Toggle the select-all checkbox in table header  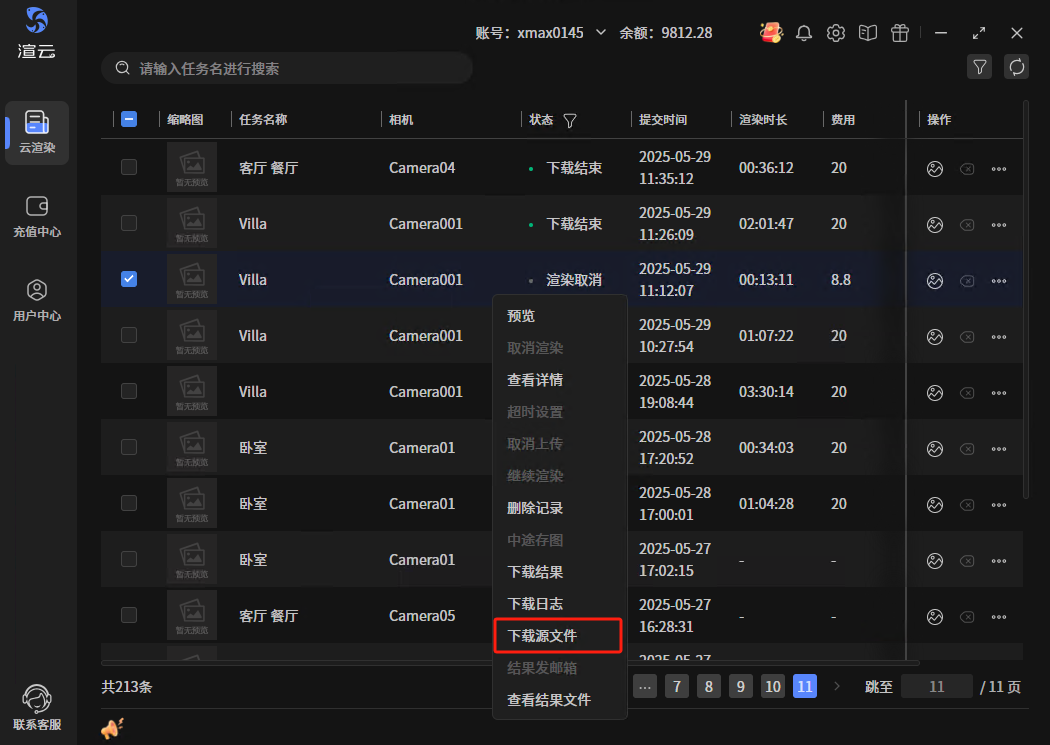pyautogui.click(x=129, y=119)
